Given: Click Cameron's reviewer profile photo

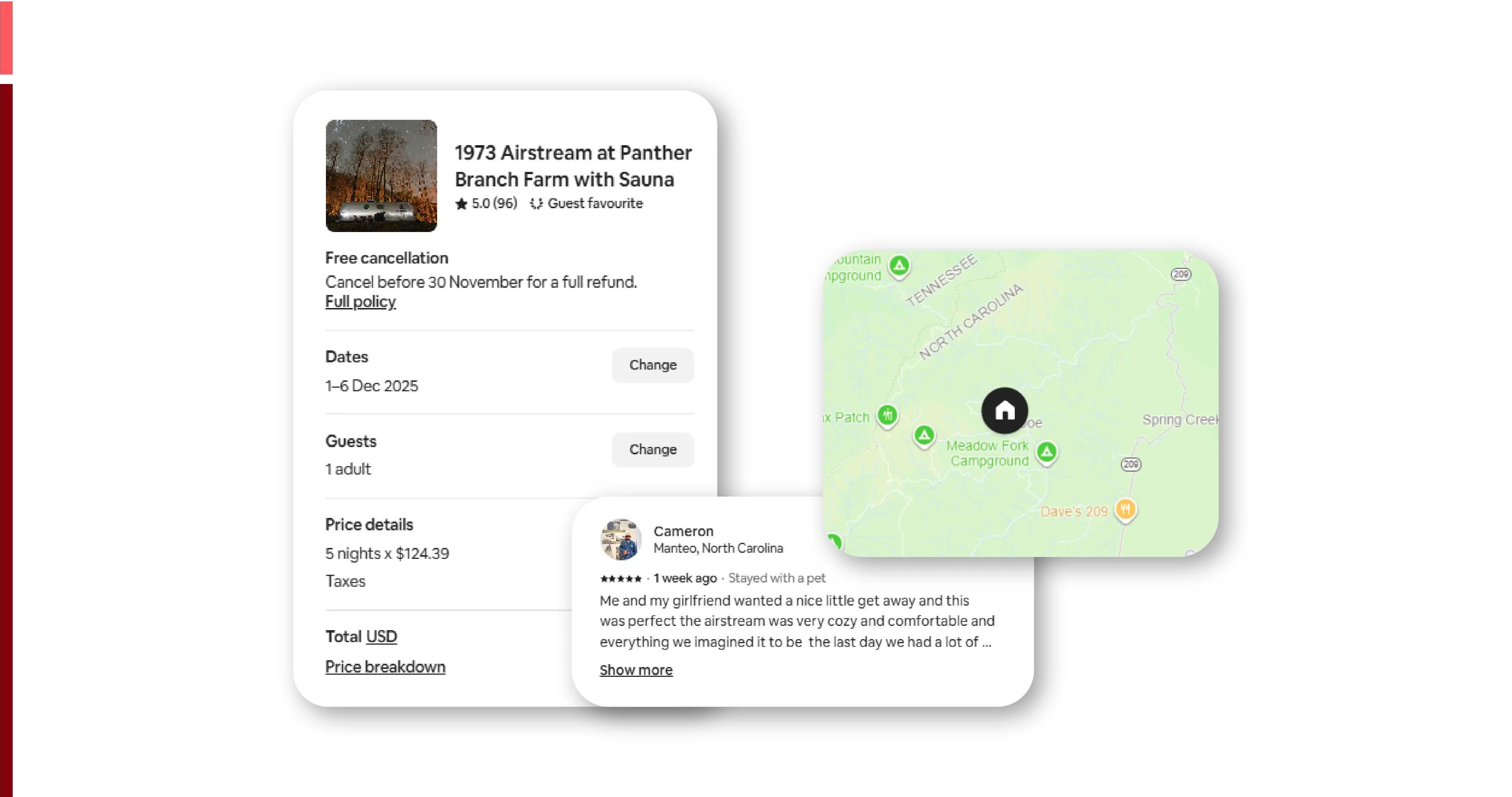Looking at the screenshot, I should [621, 539].
